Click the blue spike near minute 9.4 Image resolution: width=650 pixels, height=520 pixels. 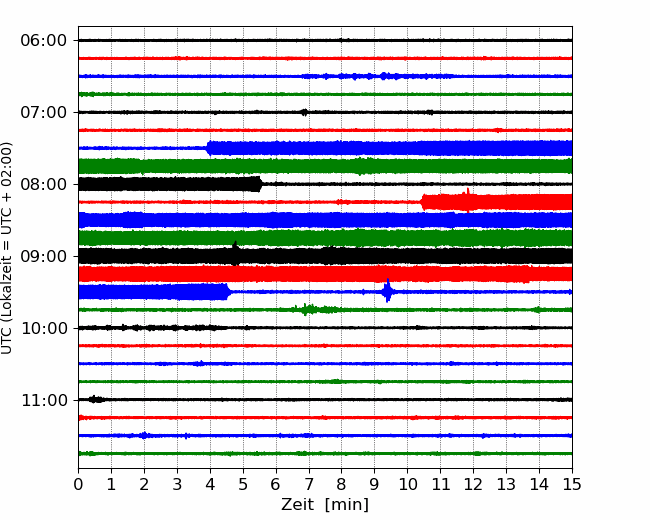[388, 290]
